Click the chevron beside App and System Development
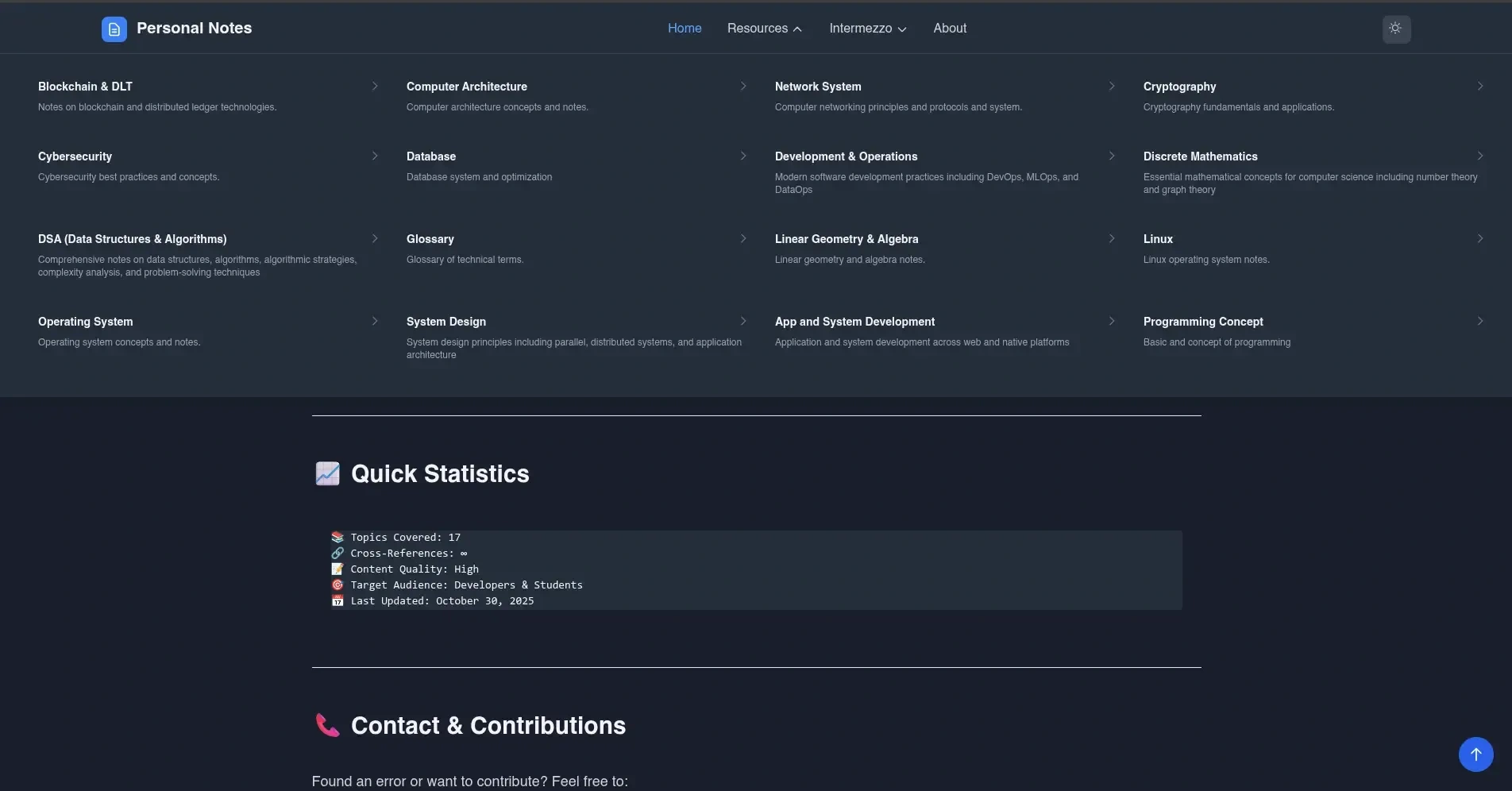This screenshot has width=1512, height=791. 1112,321
